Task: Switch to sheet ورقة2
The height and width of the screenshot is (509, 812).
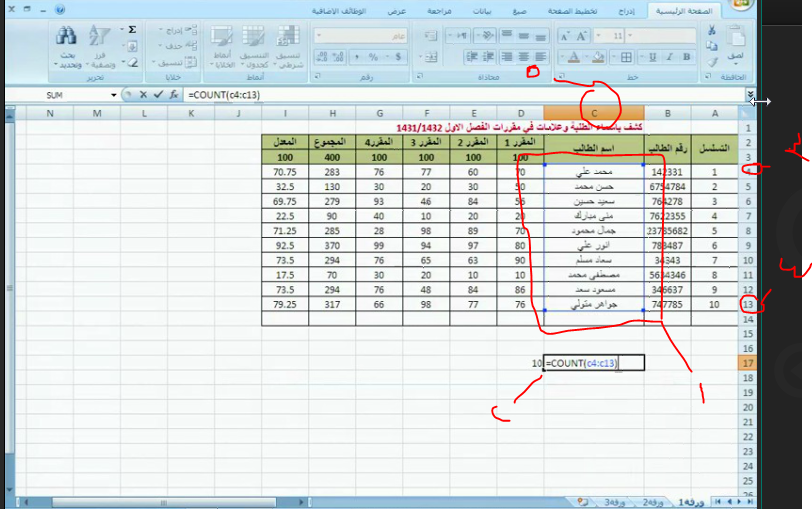Action: point(652,502)
